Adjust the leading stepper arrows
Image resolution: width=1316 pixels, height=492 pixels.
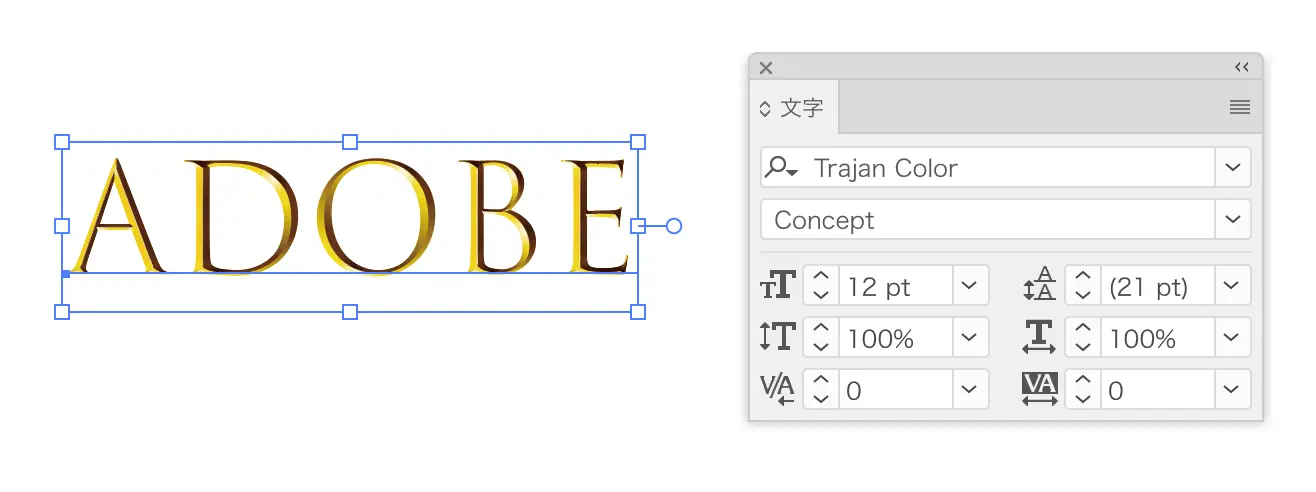click(1083, 286)
